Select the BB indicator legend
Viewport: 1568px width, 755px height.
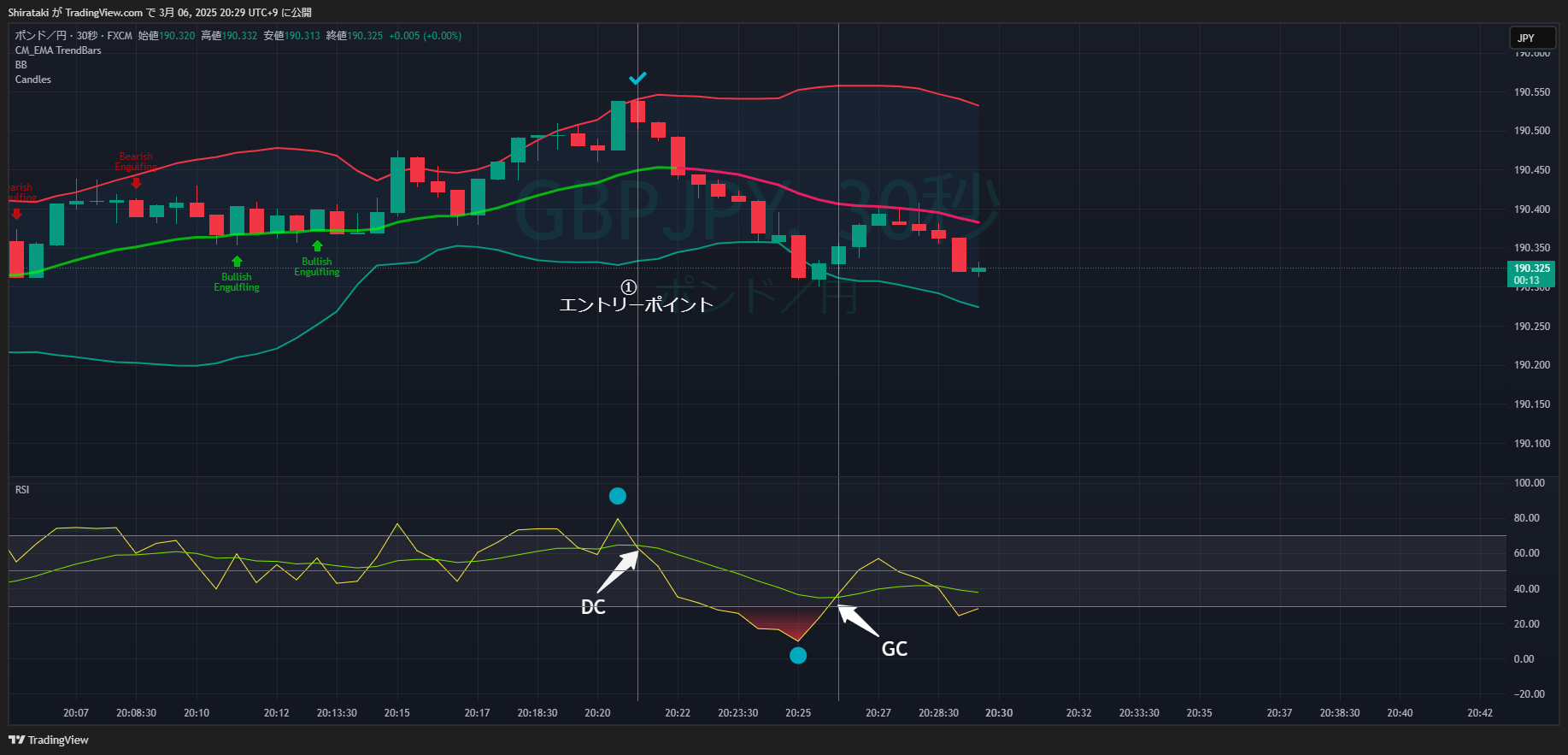coord(21,65)
